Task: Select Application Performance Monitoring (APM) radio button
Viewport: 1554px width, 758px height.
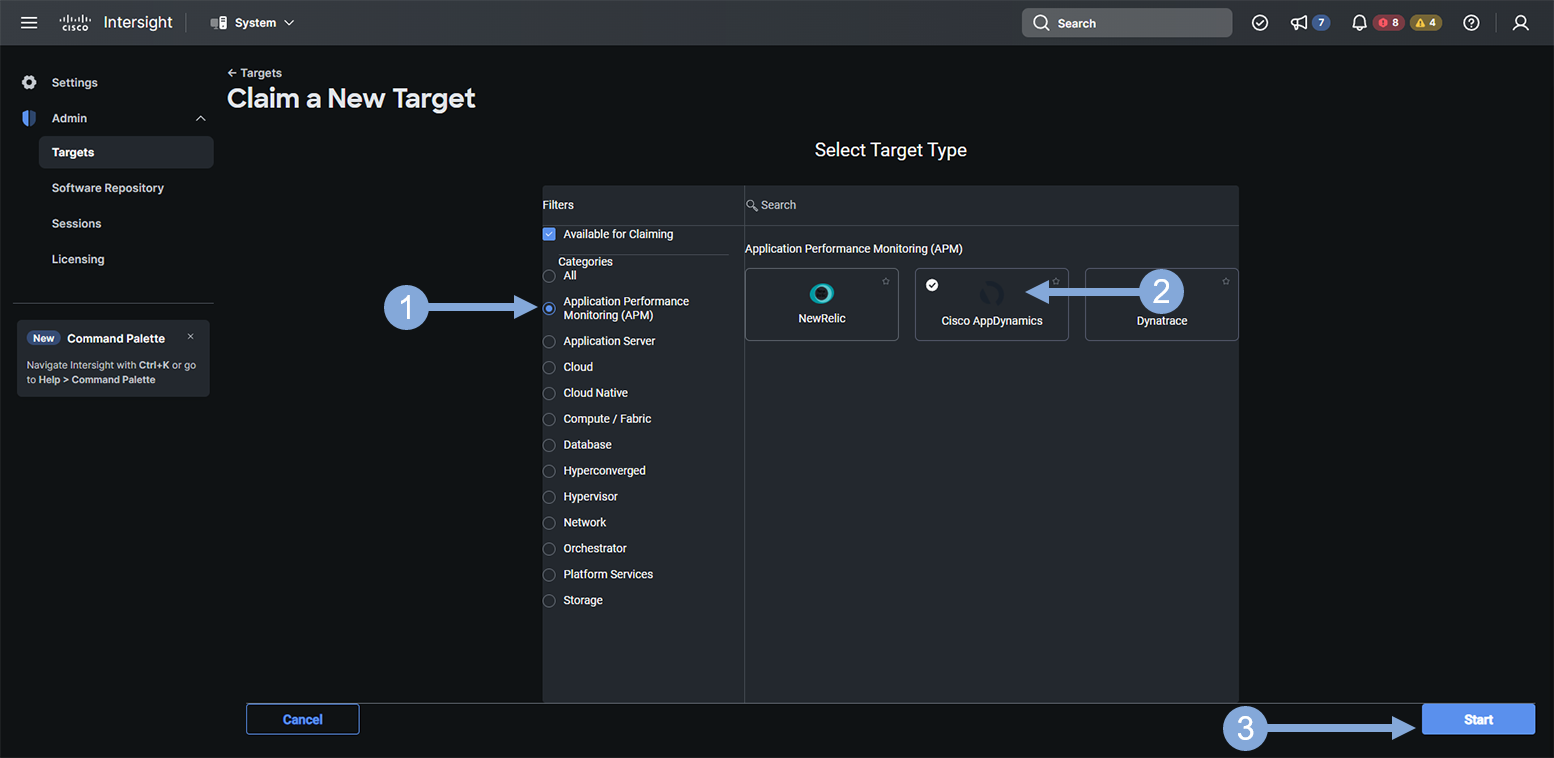Action: pyautogui.click(x=549, y=309)
